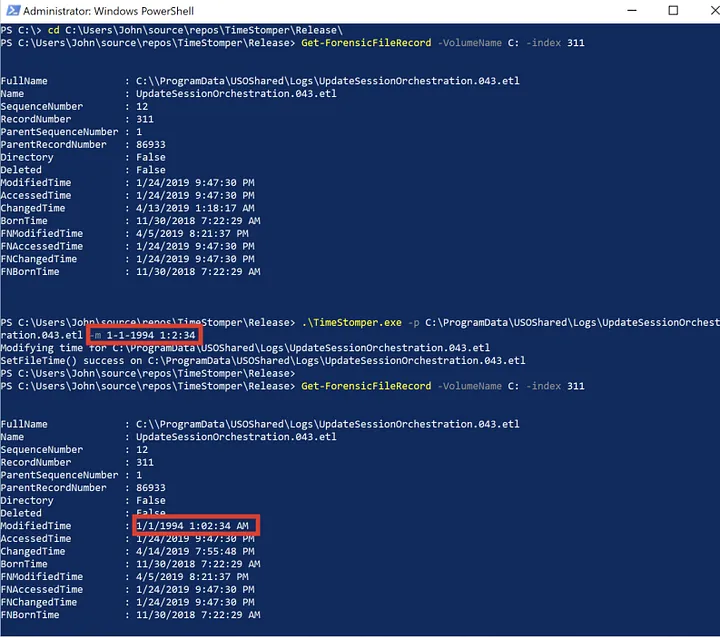The image size is (720, 637).
Task: Click the PowerShell icon in the title bar
Action: 10,11
